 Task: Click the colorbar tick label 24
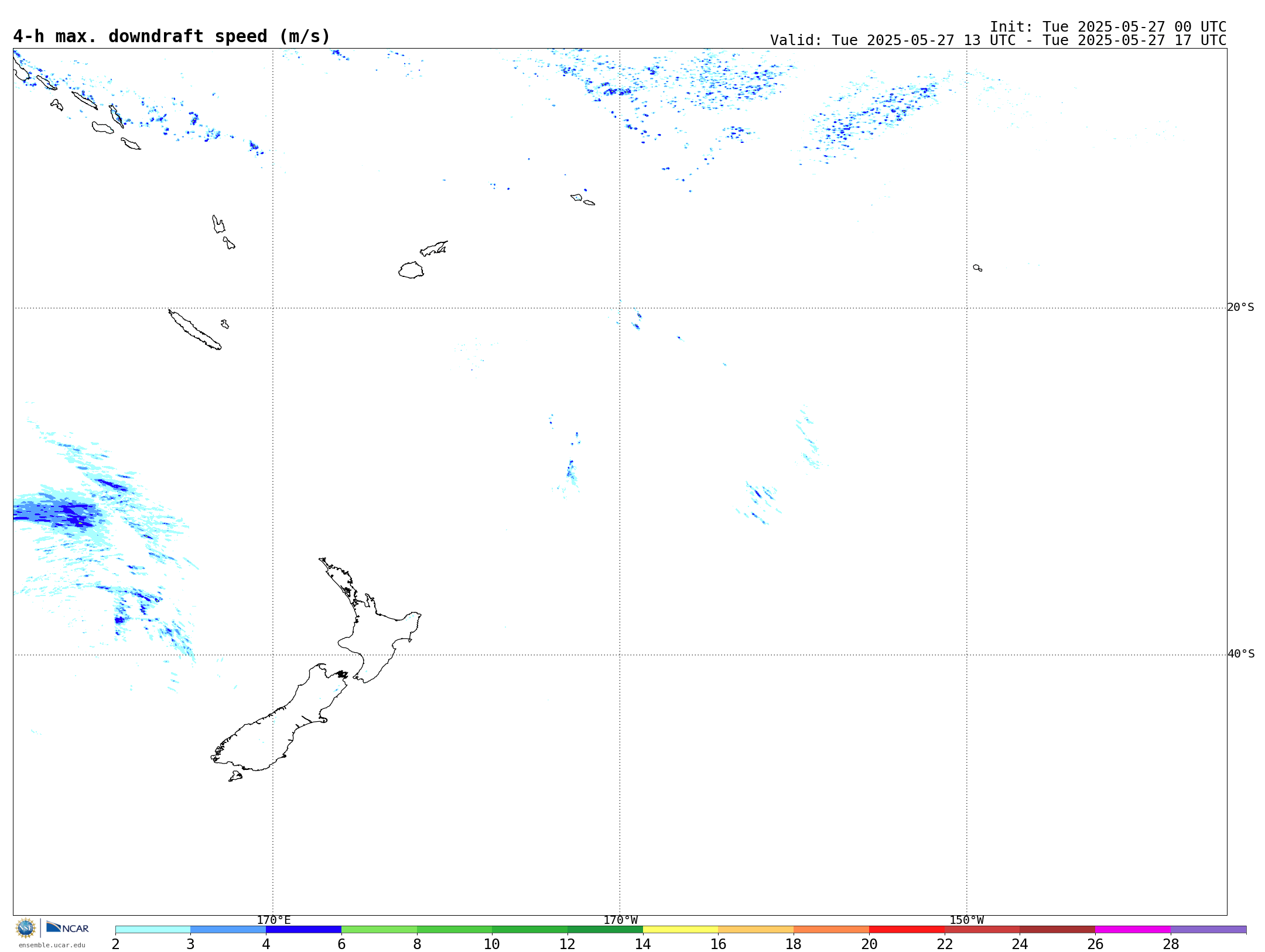1020,944
